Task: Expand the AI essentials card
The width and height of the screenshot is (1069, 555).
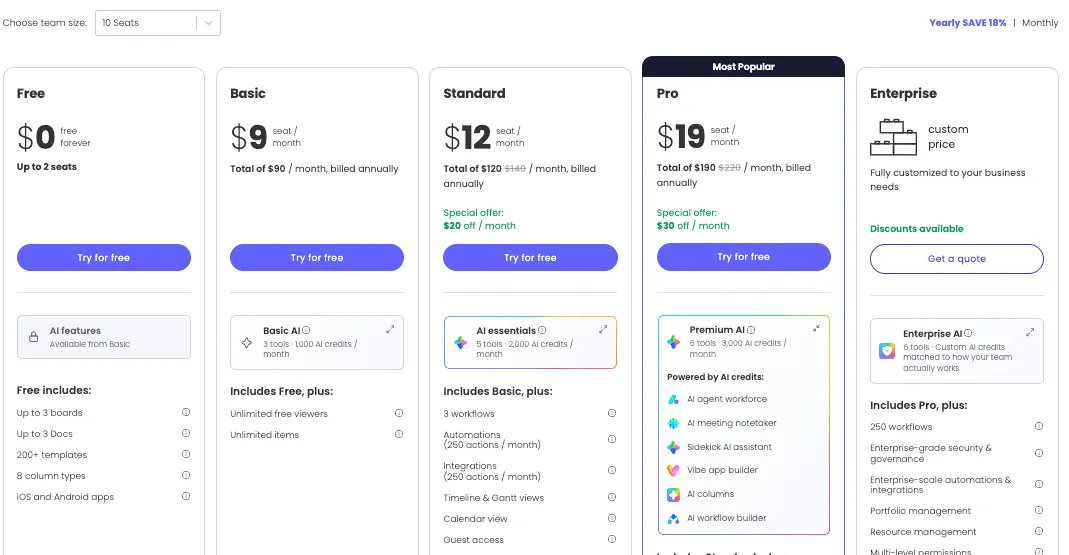Action: tap(603, 329)
